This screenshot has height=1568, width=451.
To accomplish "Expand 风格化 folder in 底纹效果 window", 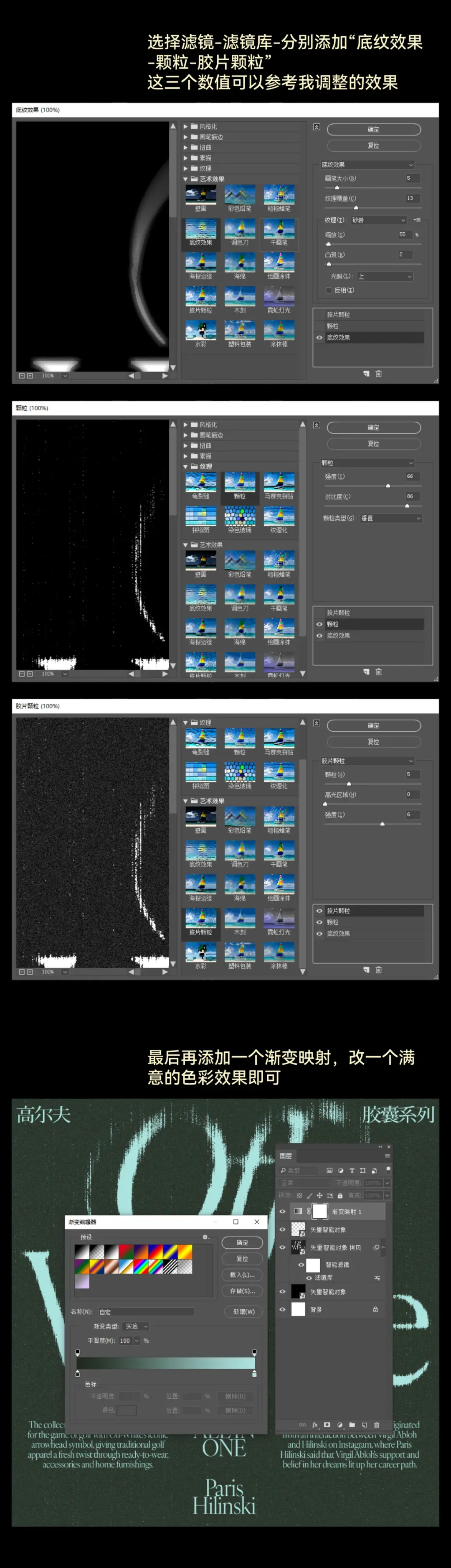I will (186, 127).
